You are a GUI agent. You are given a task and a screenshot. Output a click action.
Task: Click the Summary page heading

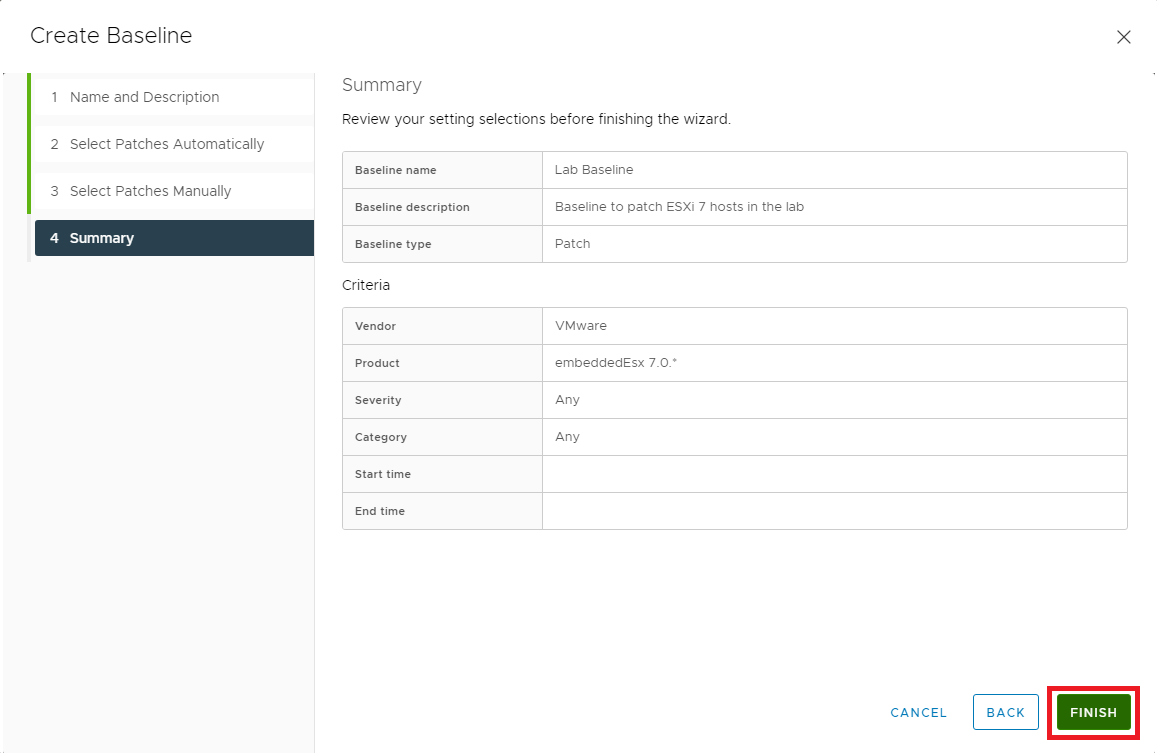click(x=382, y=85)
